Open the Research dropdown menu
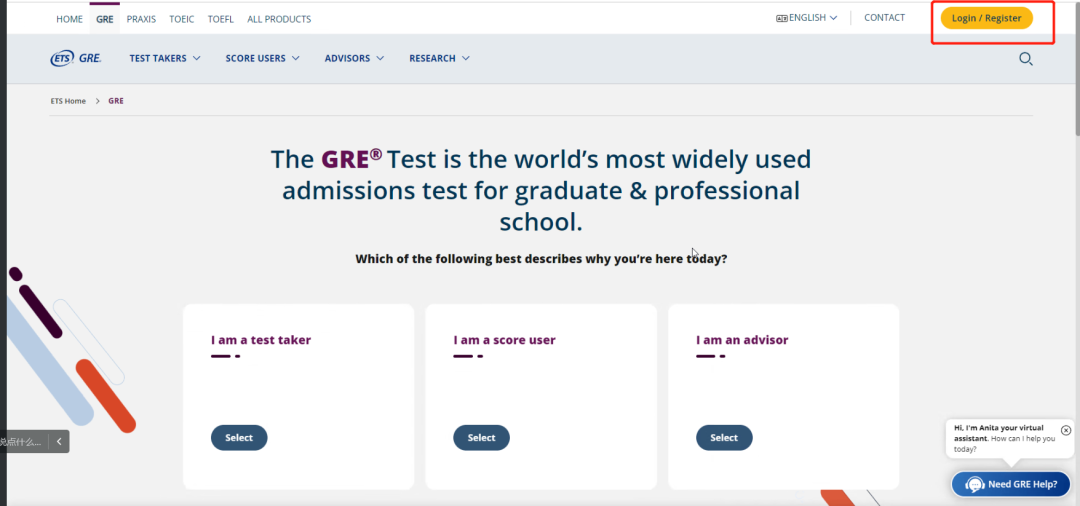The image size is (1080, 506). pyautogui.click(x=439, y=58)
